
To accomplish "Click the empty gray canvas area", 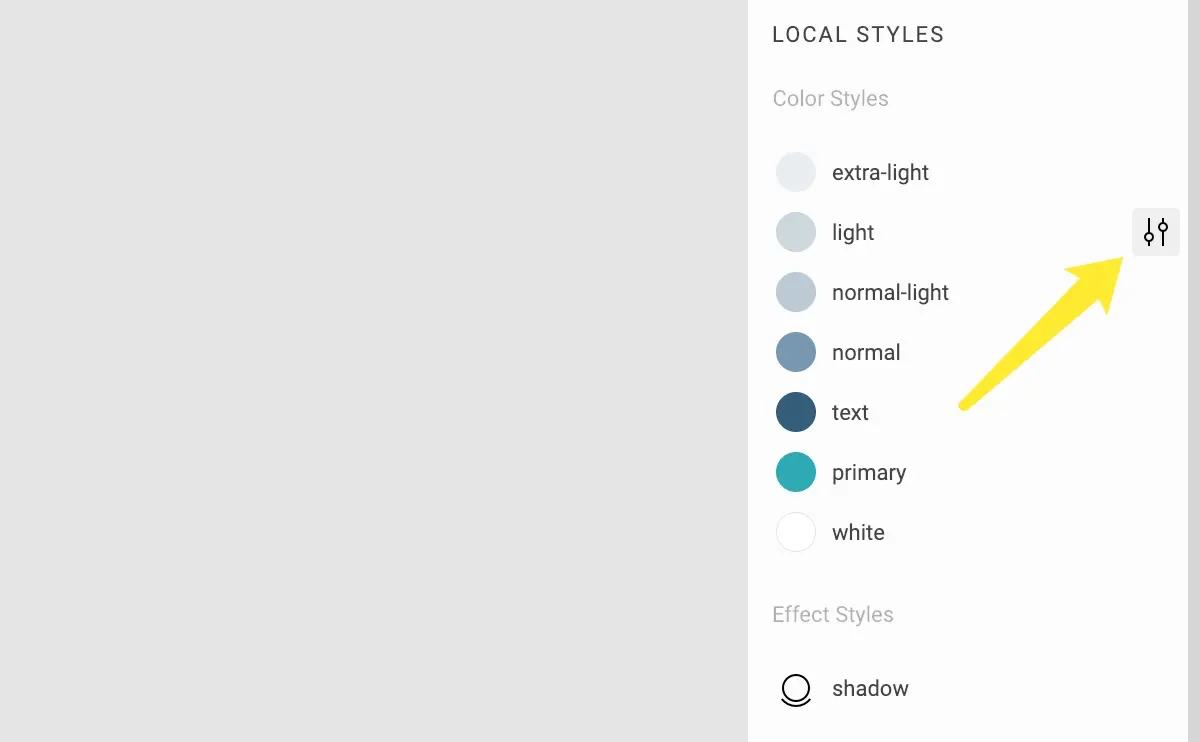I will coord(374,371).
